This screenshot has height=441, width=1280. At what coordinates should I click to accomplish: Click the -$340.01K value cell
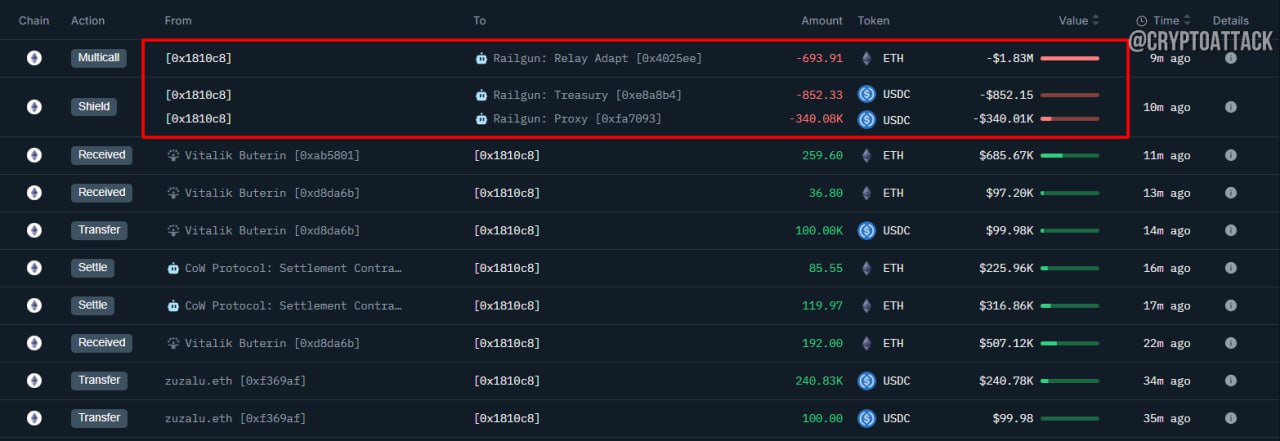pyautogui.click(x=1003, y=119)
